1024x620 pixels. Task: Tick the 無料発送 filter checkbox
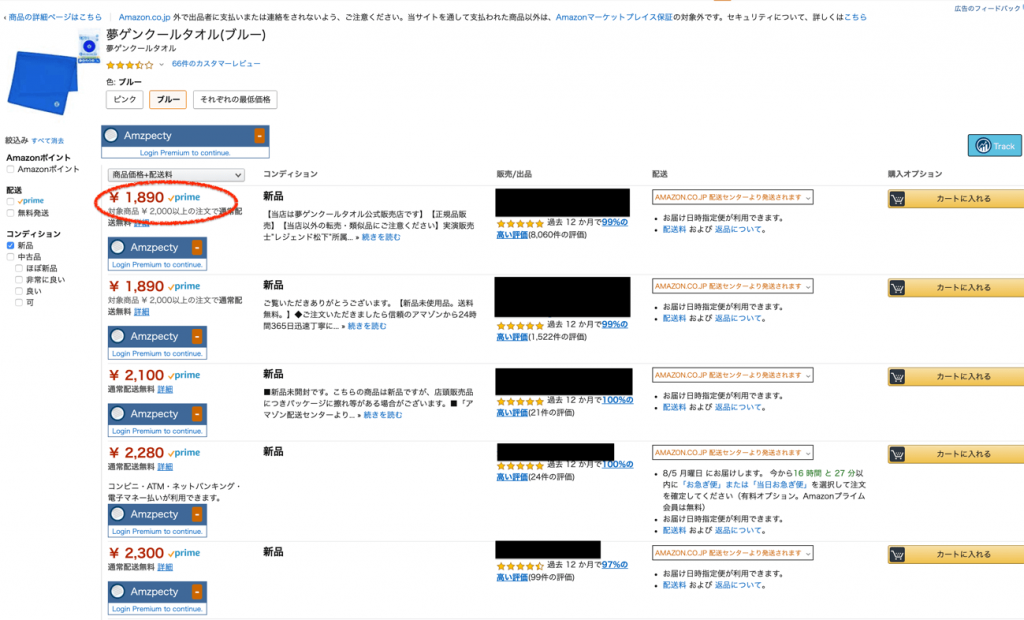10,213
